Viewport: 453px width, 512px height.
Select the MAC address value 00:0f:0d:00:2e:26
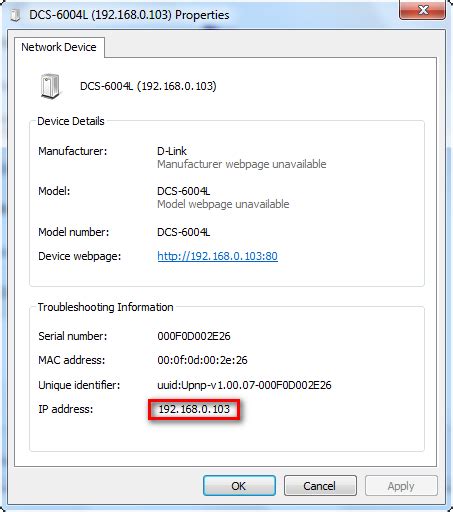[x=202, y=360]
